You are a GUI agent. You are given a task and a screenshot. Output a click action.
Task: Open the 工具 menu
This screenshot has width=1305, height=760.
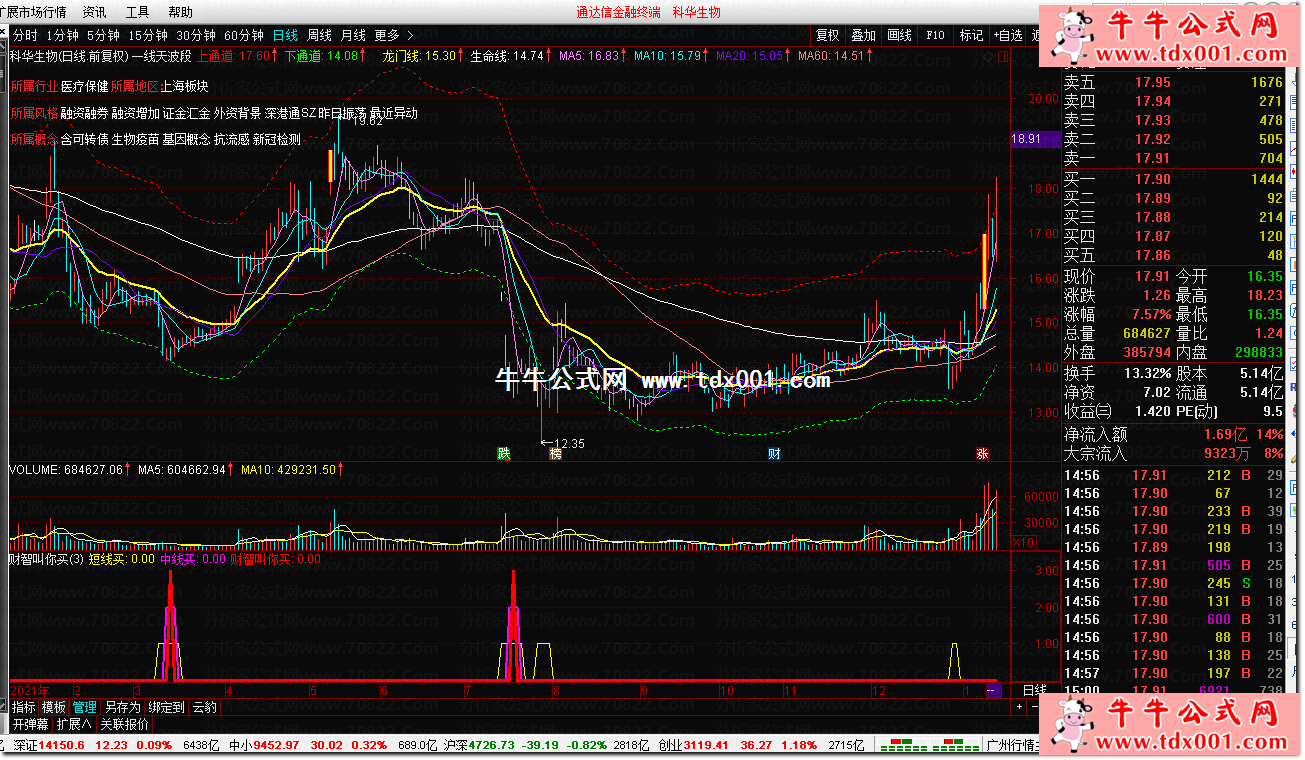point(137,12)
